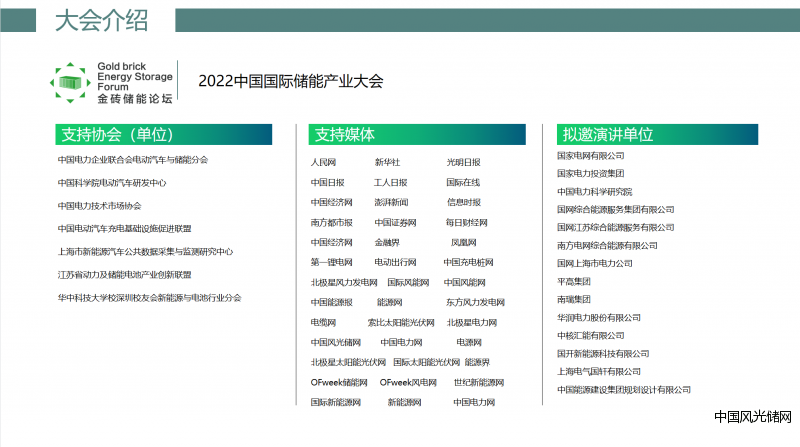This screenshot has width=800, height=447.
Task: Select 中国电力技术市场协会 in the list
Action: [99, 206]
